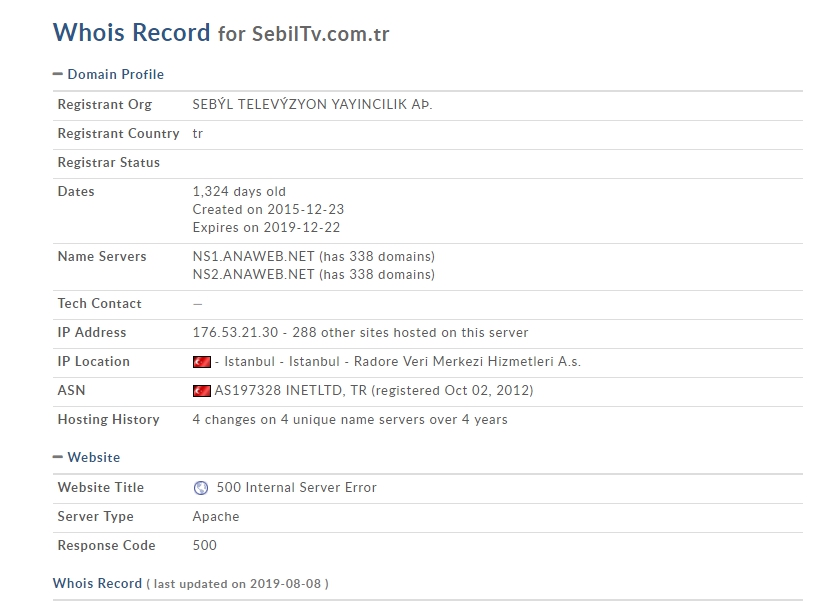Click the Turkish flag icon in IP Location

202,362
